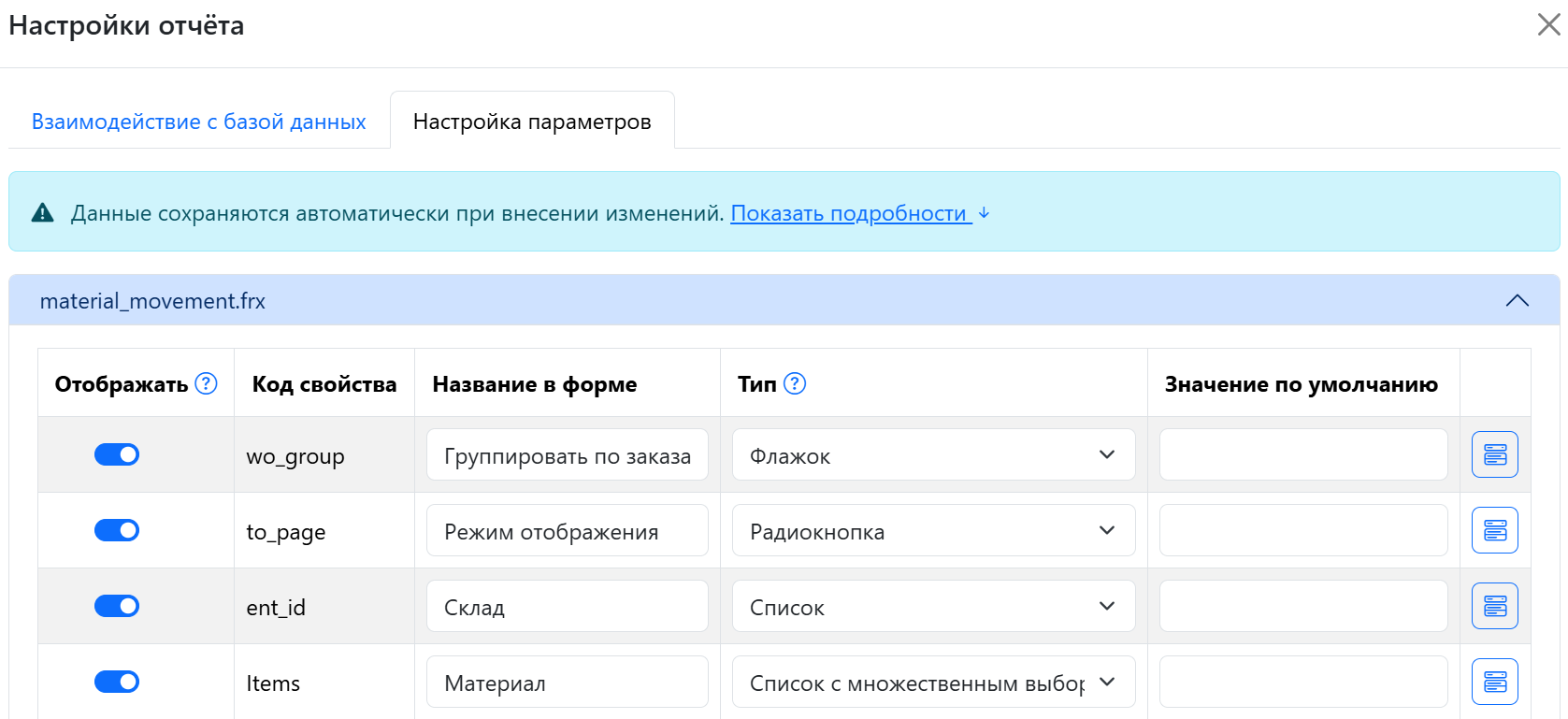The height and width of the screenshot is (719, 1568).
Task: Turn off the to_page display toggle
Action: pyautogui.click(x=117, y=530)
